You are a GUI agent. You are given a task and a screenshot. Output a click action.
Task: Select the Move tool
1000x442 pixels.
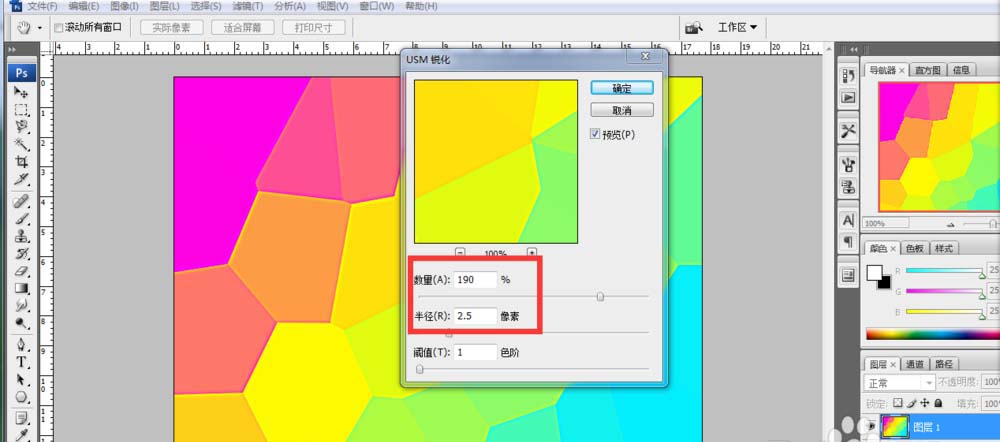(21, 91)
